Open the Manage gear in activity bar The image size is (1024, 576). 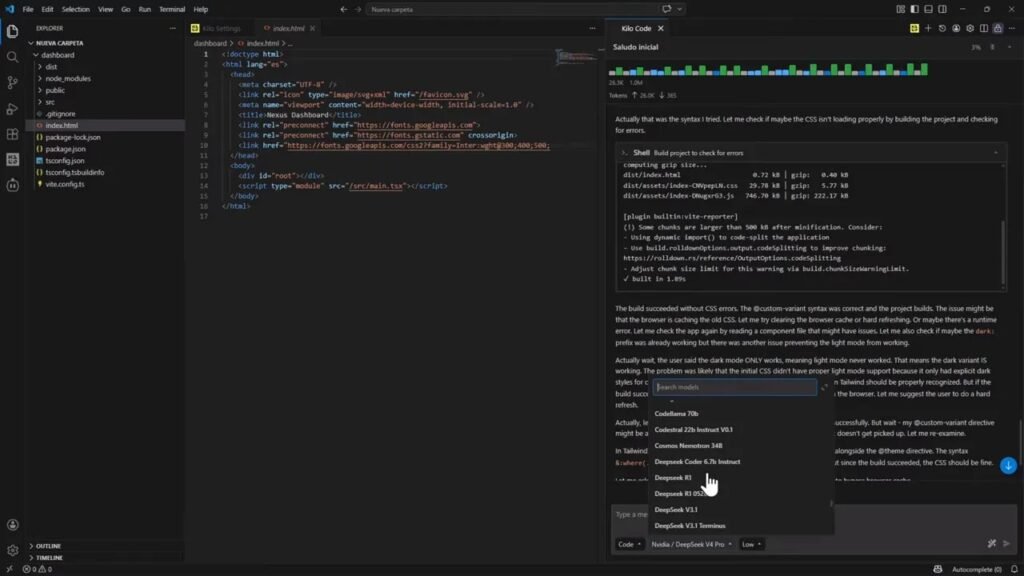[x=12, y=551]
